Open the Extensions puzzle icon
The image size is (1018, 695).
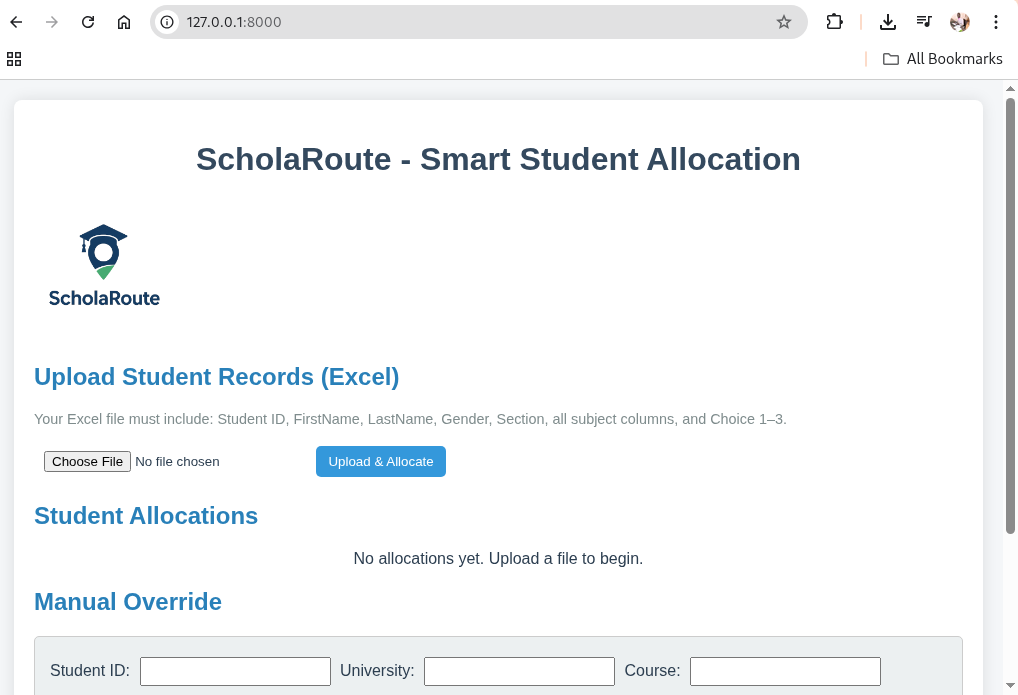coord(834,22)
